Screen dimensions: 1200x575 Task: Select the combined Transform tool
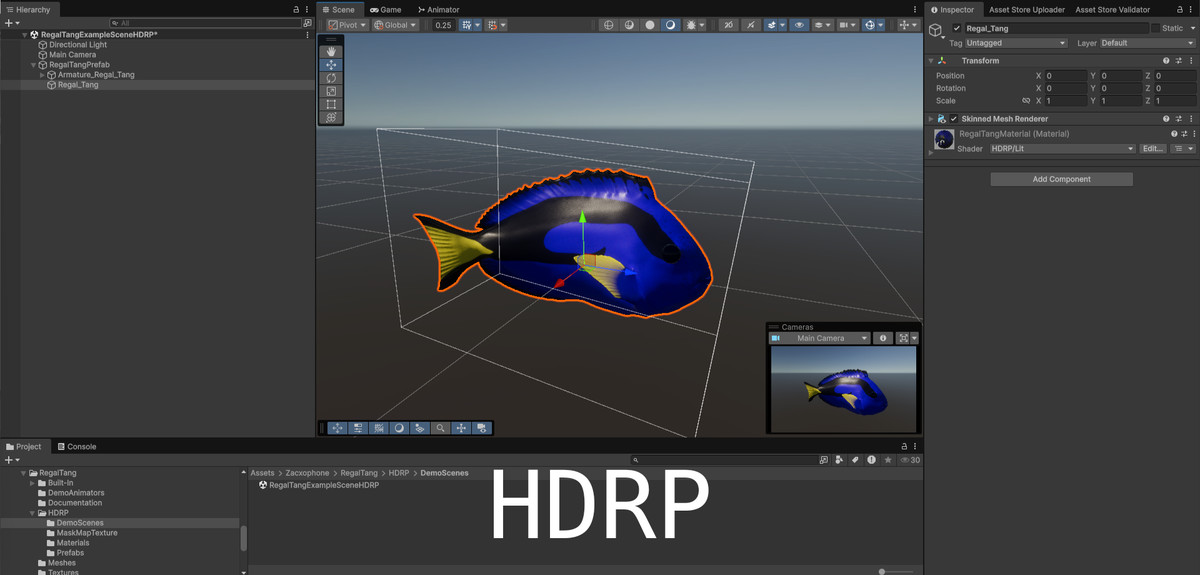click(331, 117)
